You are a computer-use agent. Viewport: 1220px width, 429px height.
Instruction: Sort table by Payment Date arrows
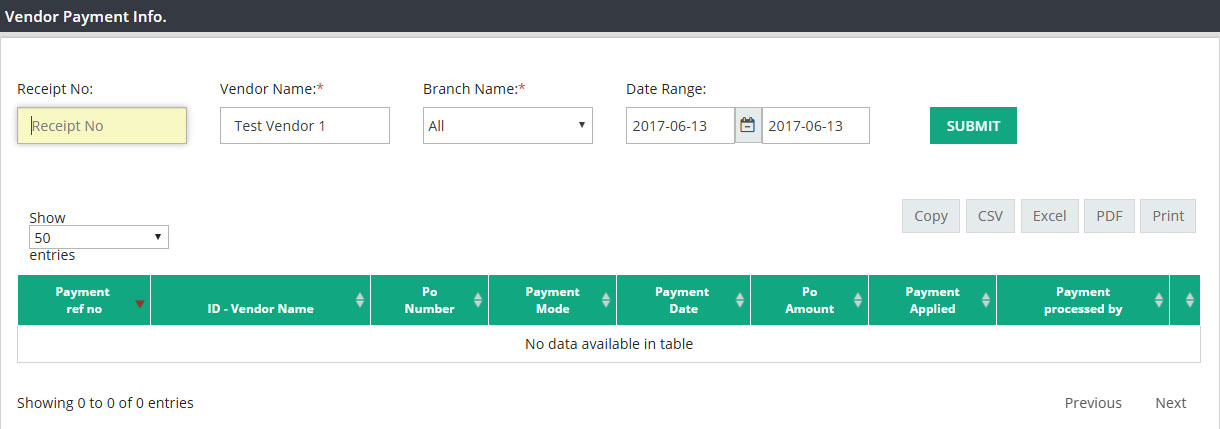click(x=740, y=300)
